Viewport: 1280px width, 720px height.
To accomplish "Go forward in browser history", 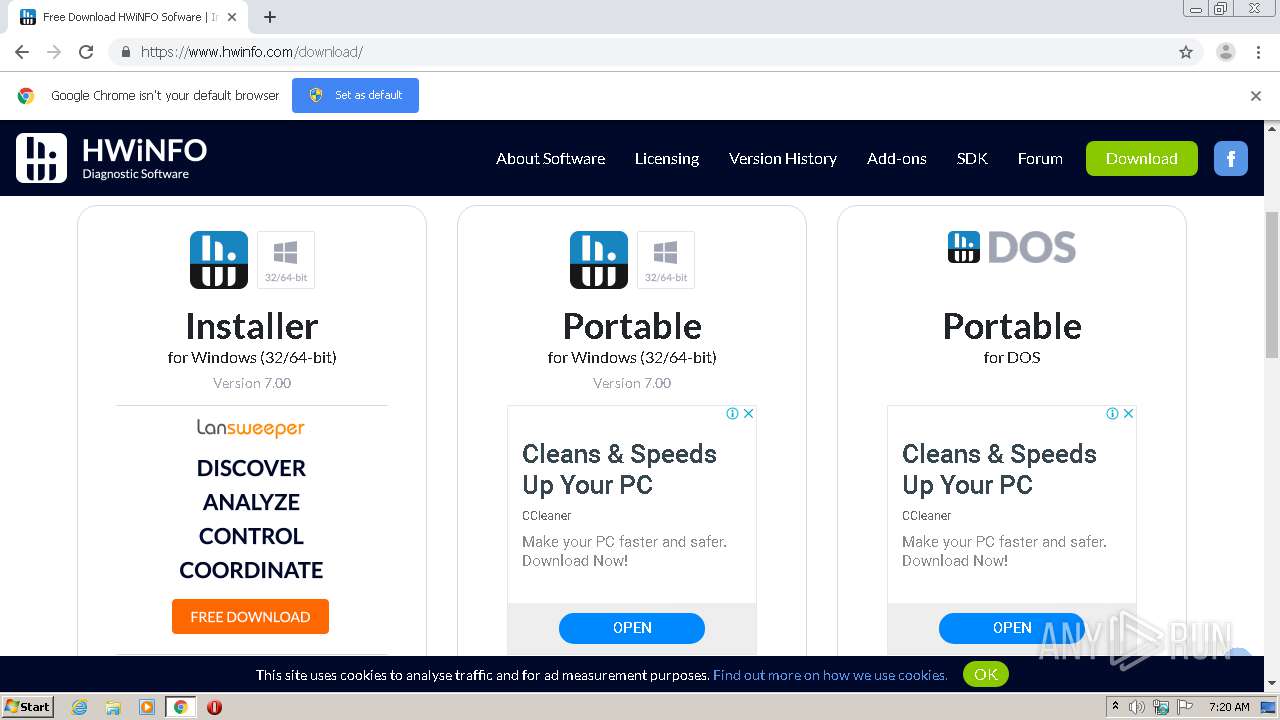I will pyautogui.click(x=54, y=52).
